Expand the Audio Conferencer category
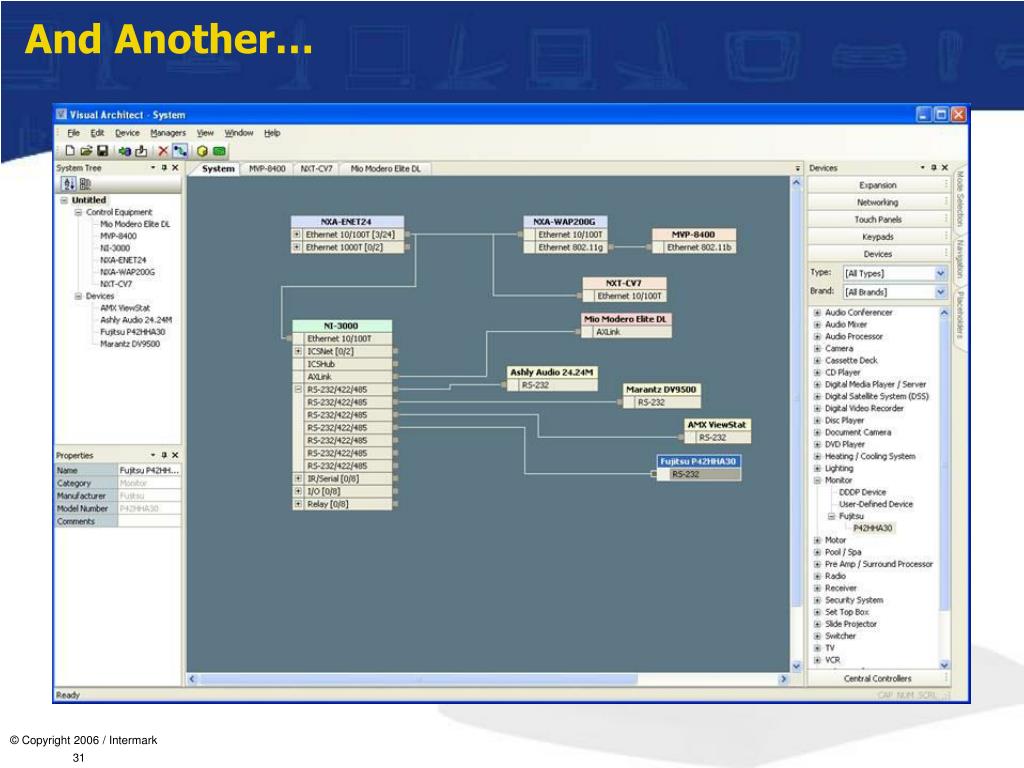Image resolution: width=1024 pixels, height=768 pixels. (x=817, y=313)
